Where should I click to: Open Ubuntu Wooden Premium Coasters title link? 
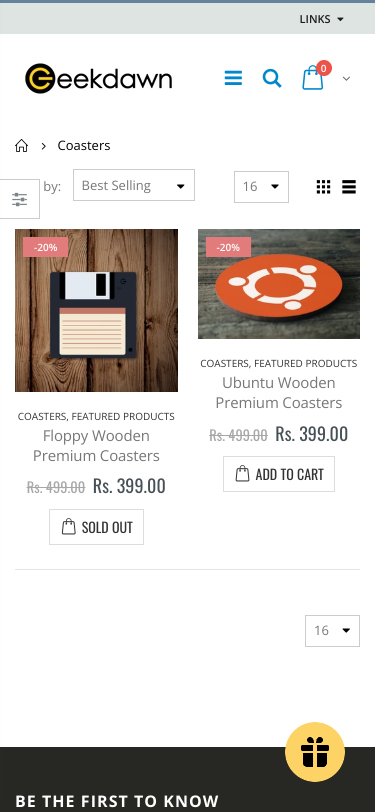(279, 393)
